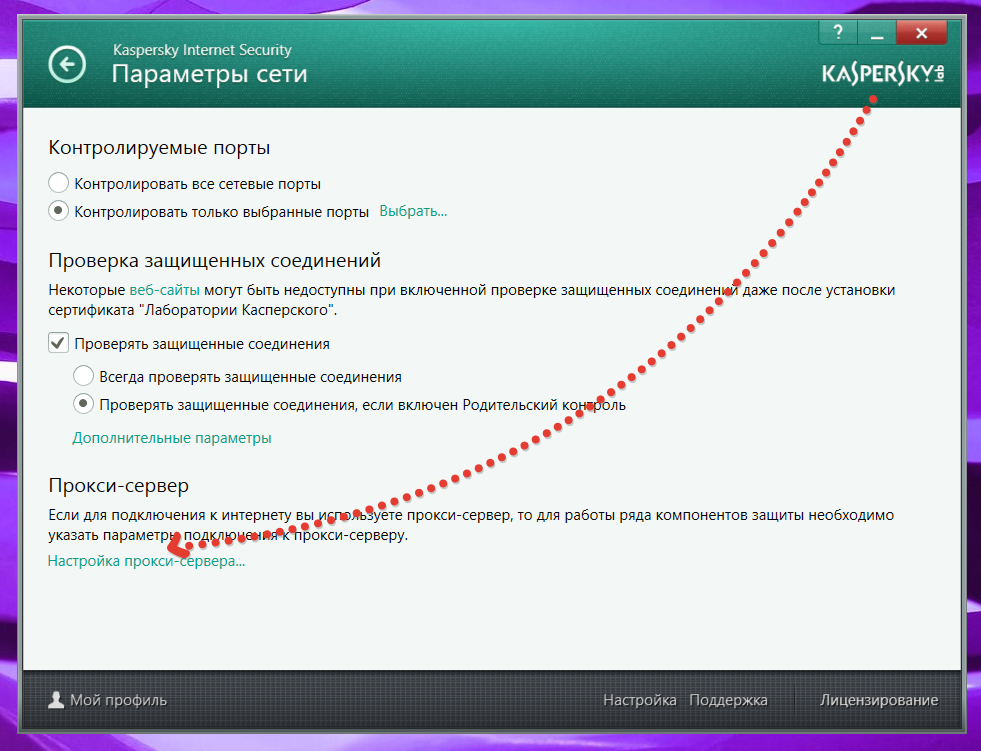Screen dimensions: 981x751
Task: Open help with the question mark button
Action: point(838,33)
